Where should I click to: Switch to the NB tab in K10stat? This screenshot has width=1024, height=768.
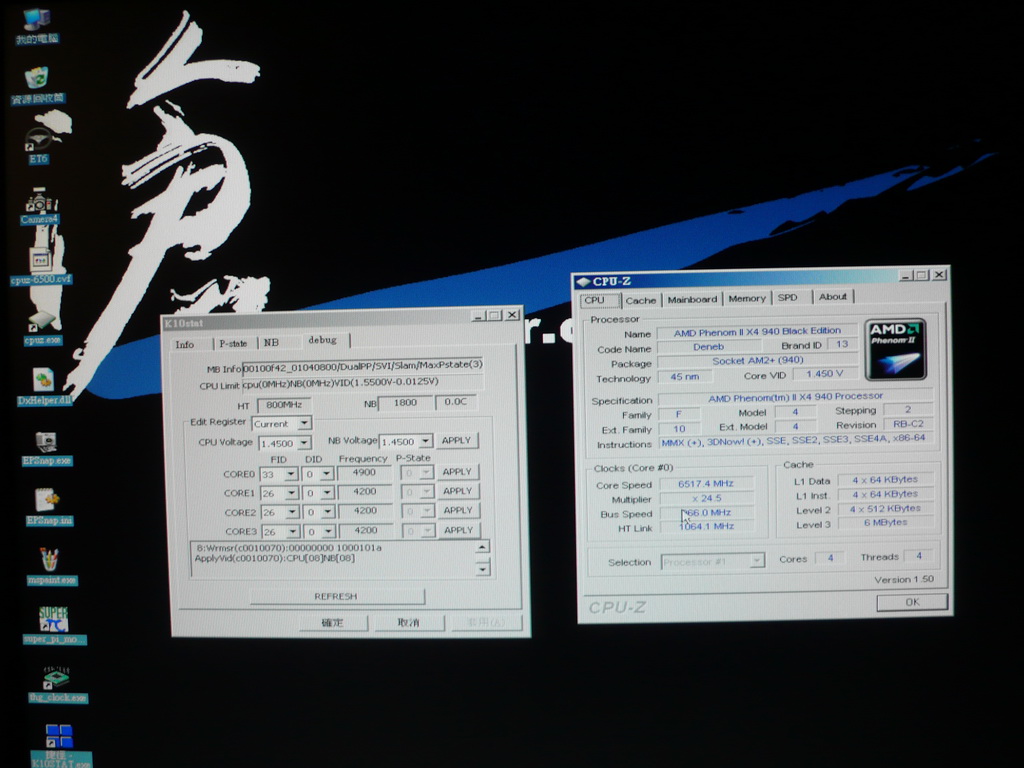[271, 342]
